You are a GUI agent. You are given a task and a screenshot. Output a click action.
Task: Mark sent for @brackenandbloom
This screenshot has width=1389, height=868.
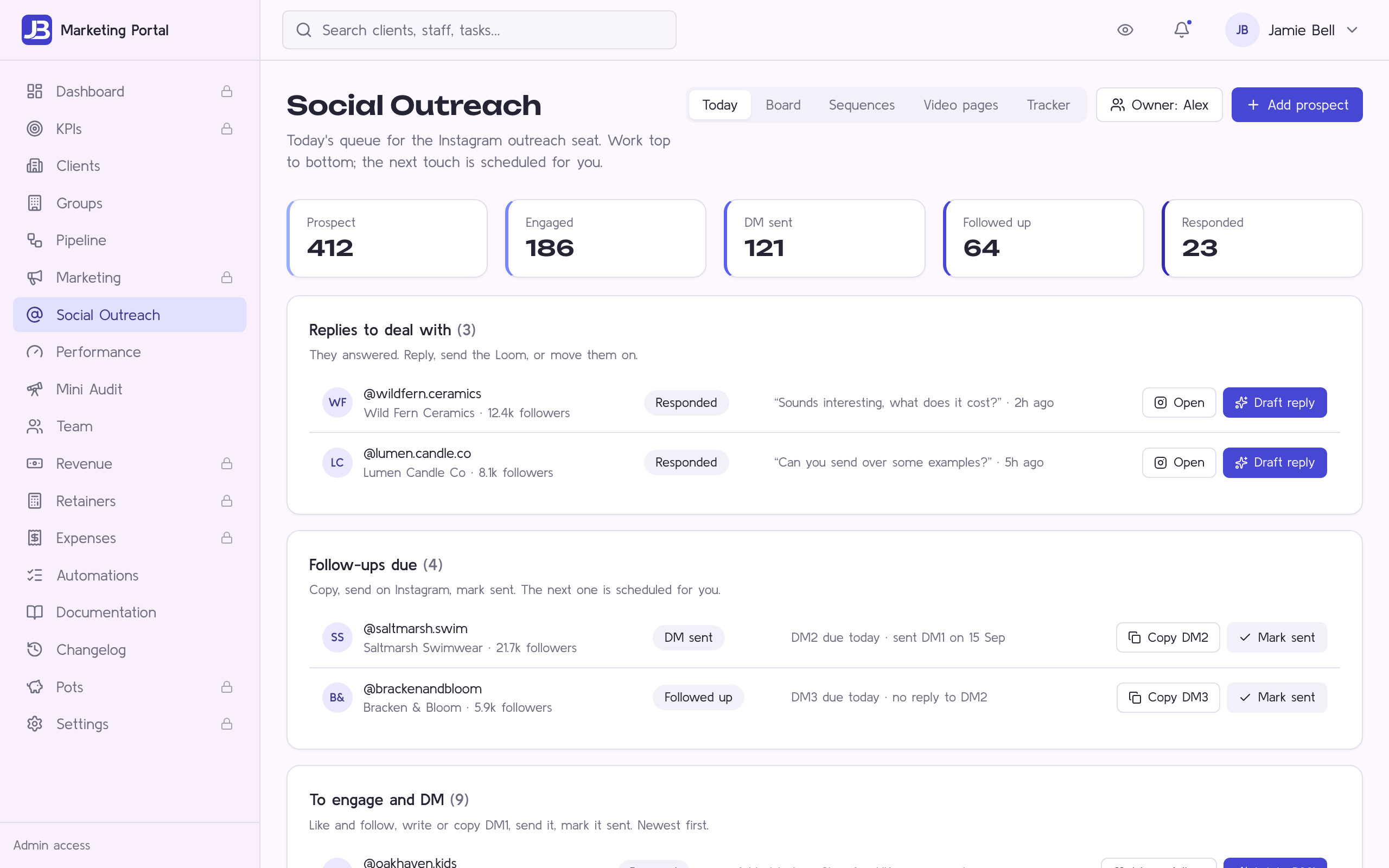[1277, 697]
